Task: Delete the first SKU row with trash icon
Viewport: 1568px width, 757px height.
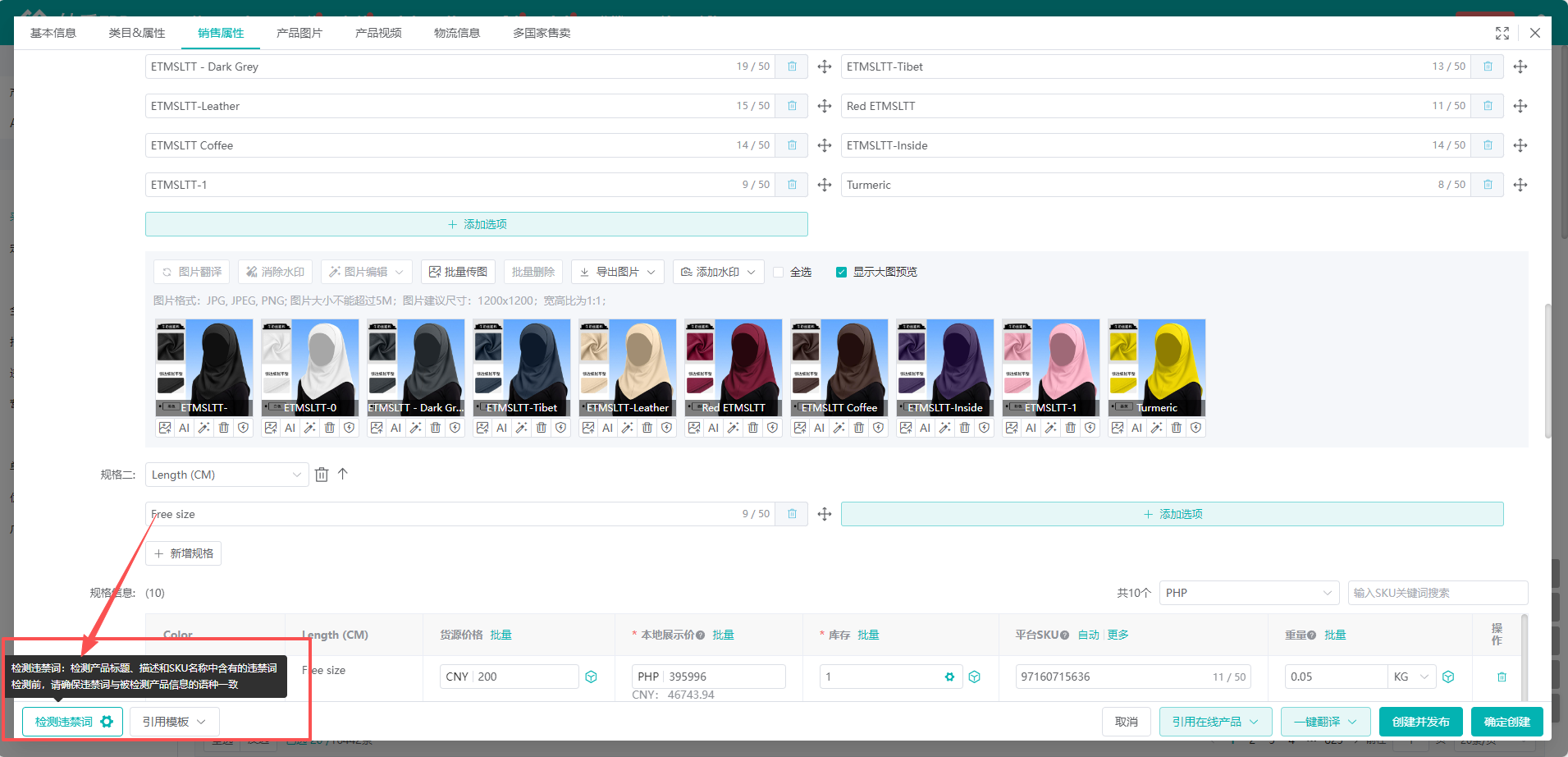Action: (1502, 677)
